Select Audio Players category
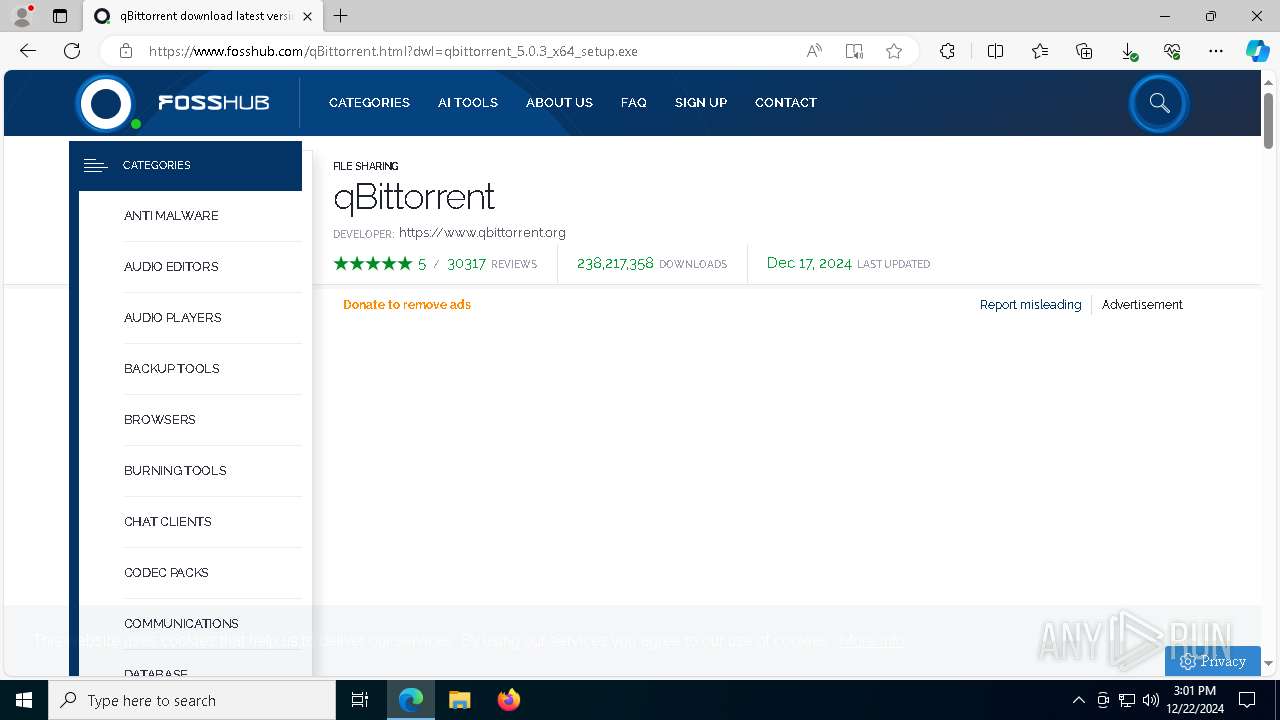1280x720 pixels. point(173,318)
